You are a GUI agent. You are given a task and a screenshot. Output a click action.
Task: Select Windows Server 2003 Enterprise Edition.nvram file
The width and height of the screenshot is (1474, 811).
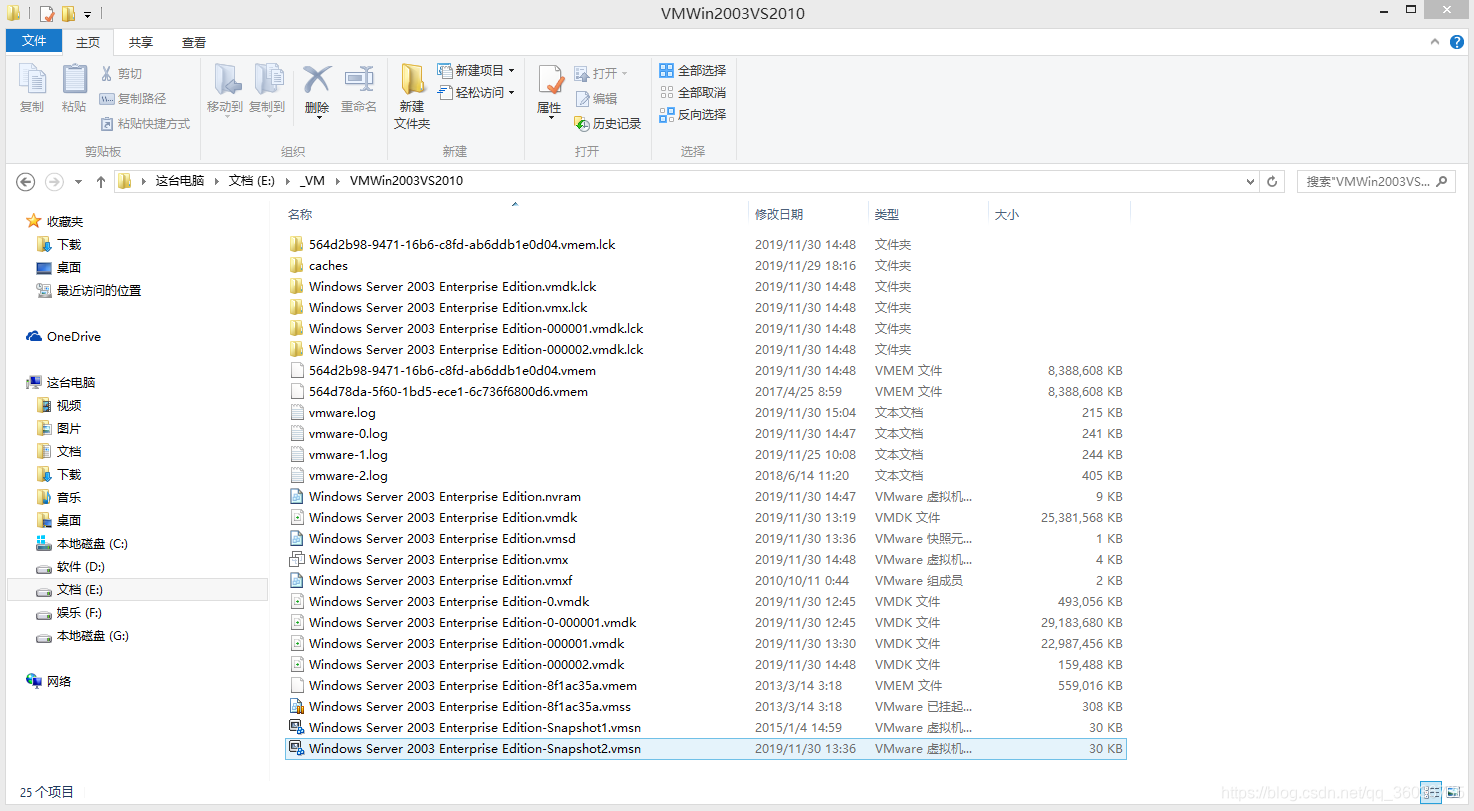pos(445,497)
